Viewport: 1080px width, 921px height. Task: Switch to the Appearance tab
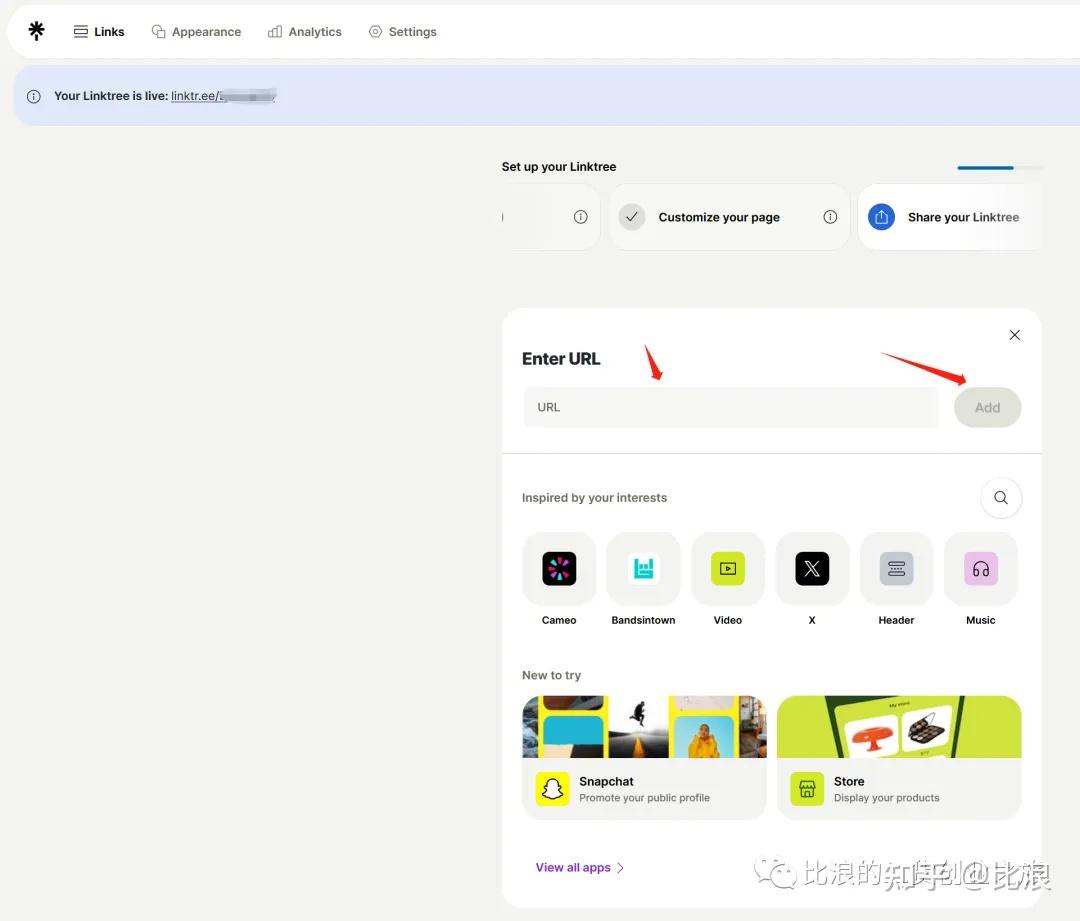[x=196, y=31]
